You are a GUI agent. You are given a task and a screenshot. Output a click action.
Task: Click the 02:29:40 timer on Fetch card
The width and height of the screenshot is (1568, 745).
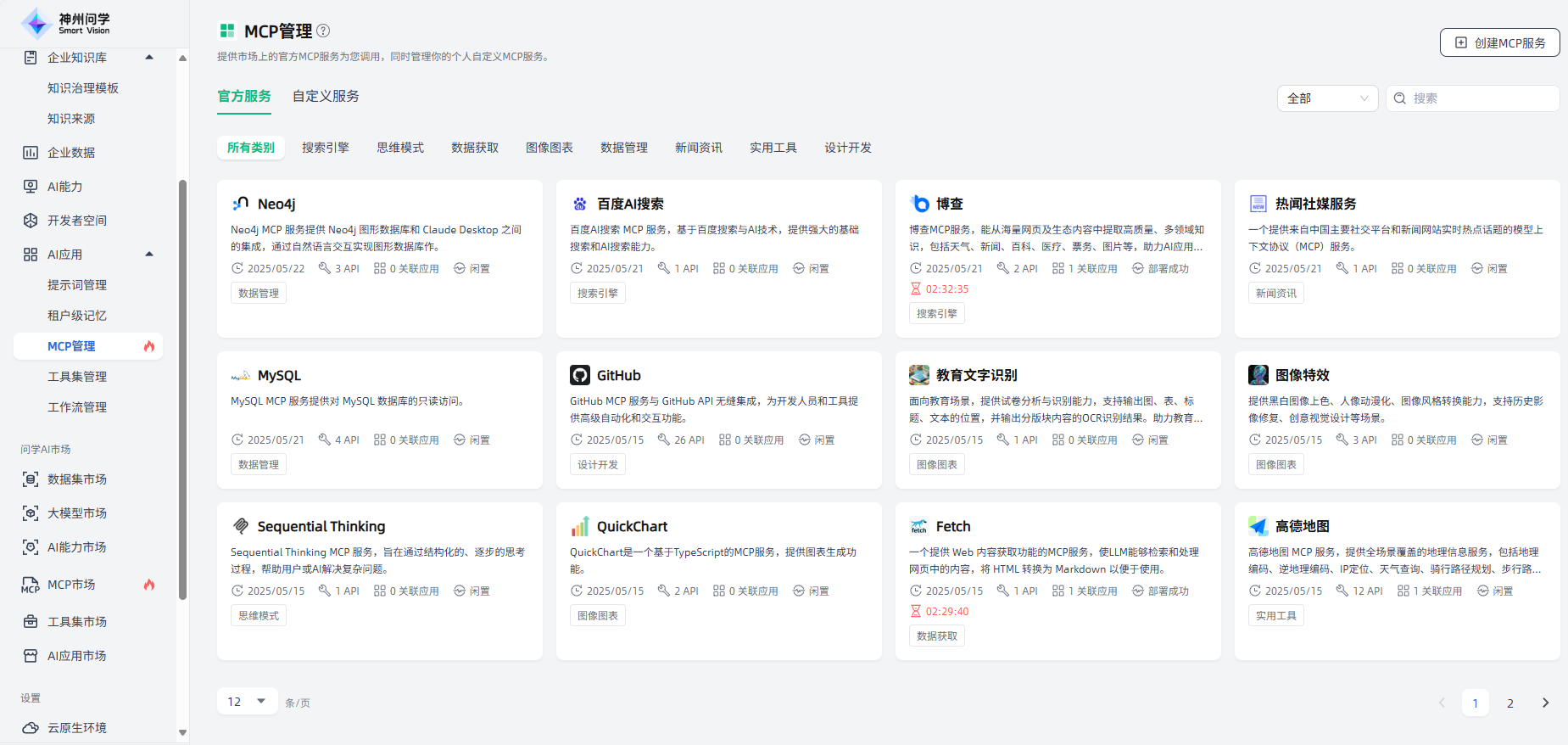940,611
